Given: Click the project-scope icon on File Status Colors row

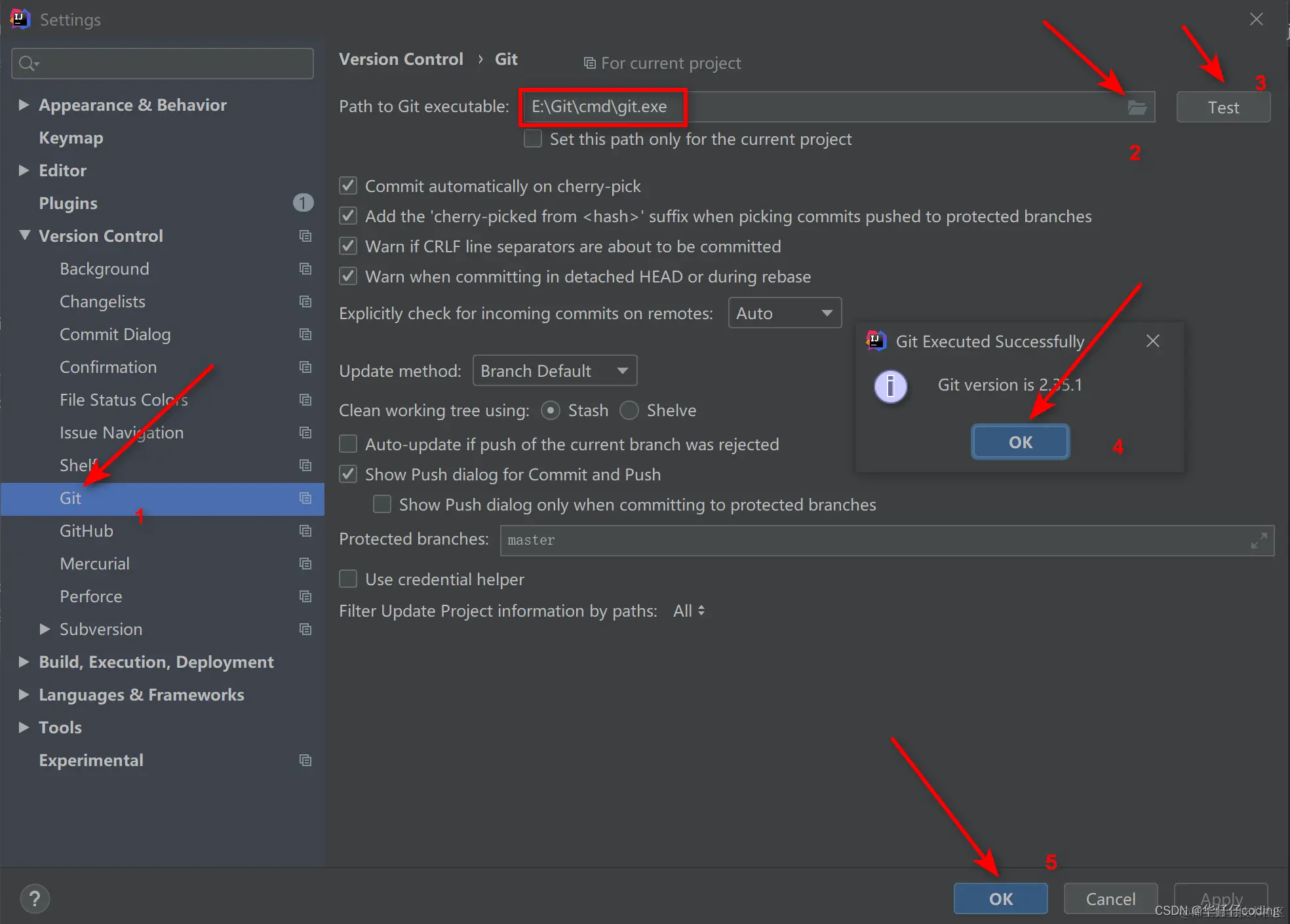Looking at the screenshot, I should (305, 400).
